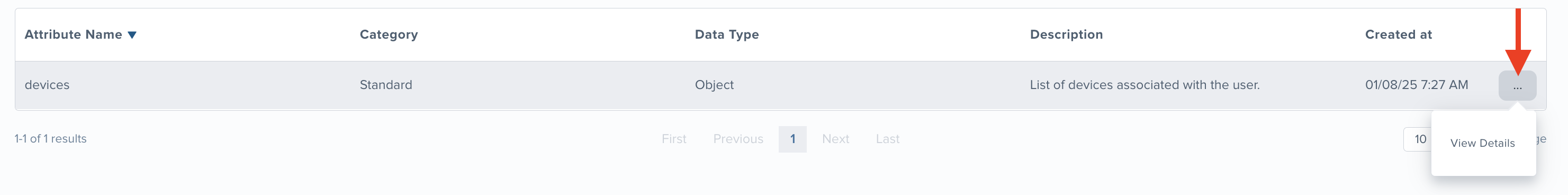This screenshot has width=1568, height=195.
Task: Select page 1 in pagination
Action: [x=792, y=139]
